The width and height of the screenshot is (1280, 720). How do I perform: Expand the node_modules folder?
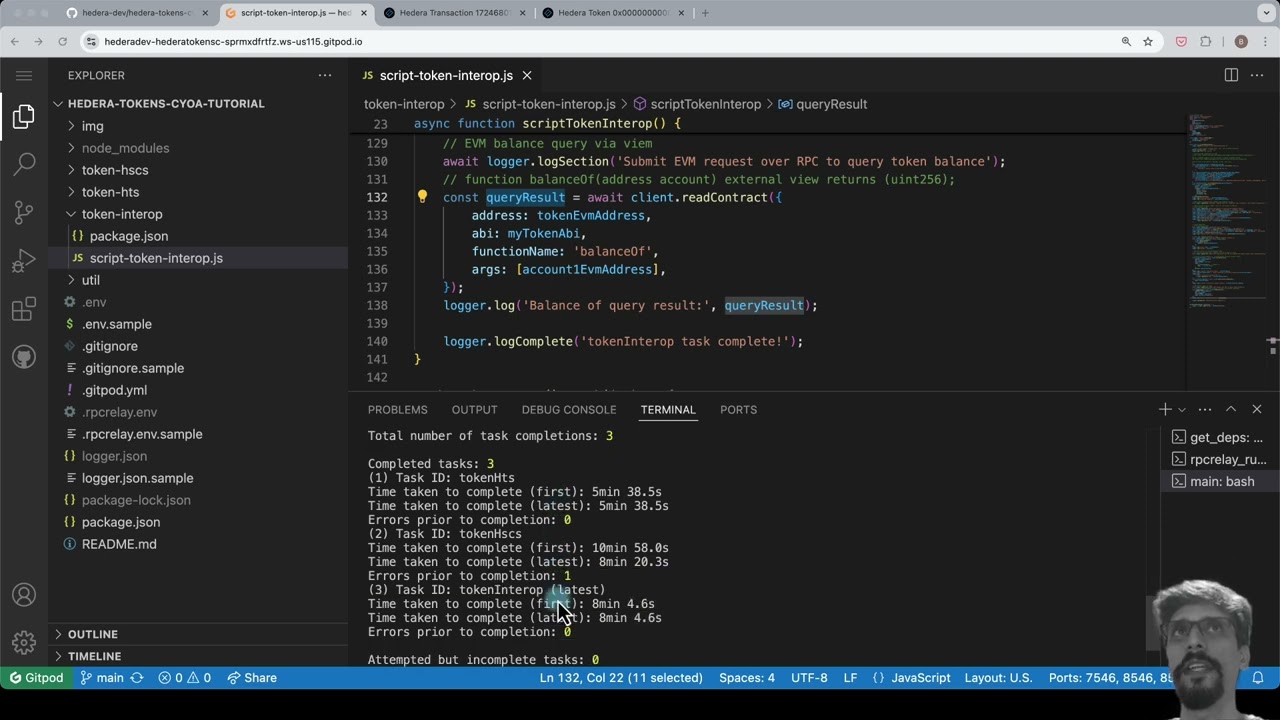[198, 148]
